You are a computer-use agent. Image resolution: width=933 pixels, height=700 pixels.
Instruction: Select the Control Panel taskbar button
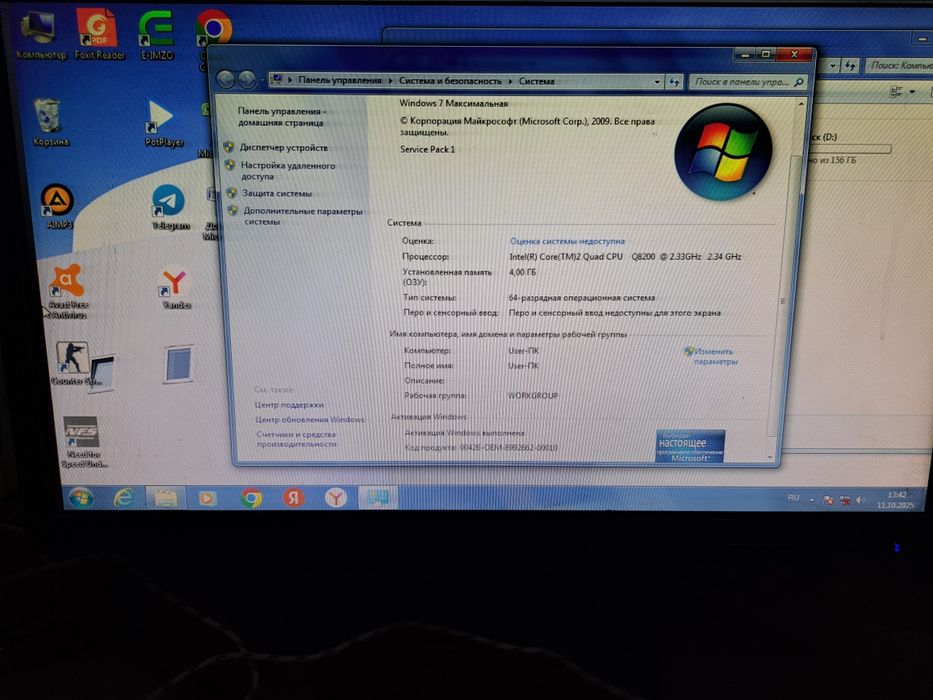[378, 497]
